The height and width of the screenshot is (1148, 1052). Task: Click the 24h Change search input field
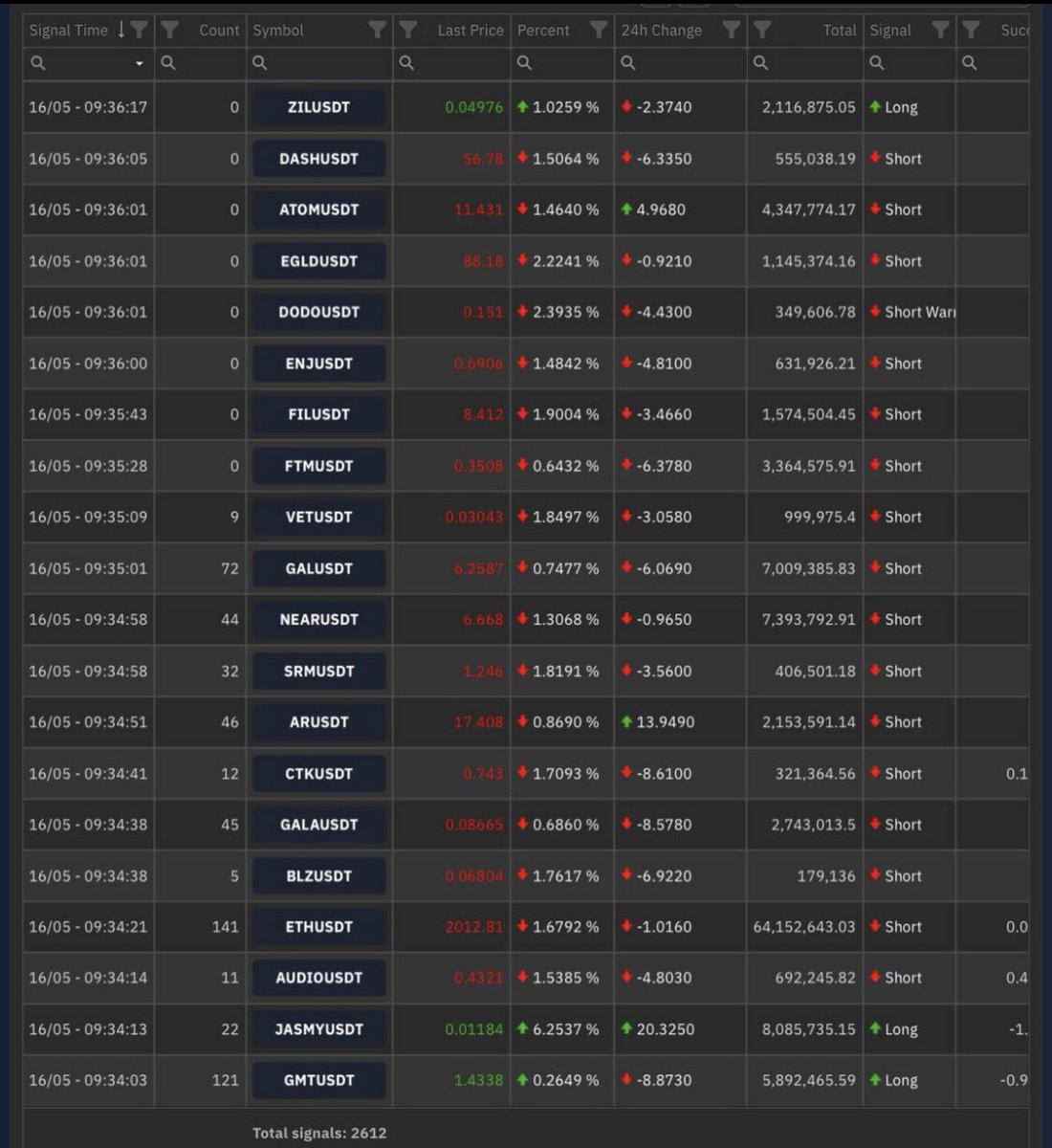click(679, 63)
